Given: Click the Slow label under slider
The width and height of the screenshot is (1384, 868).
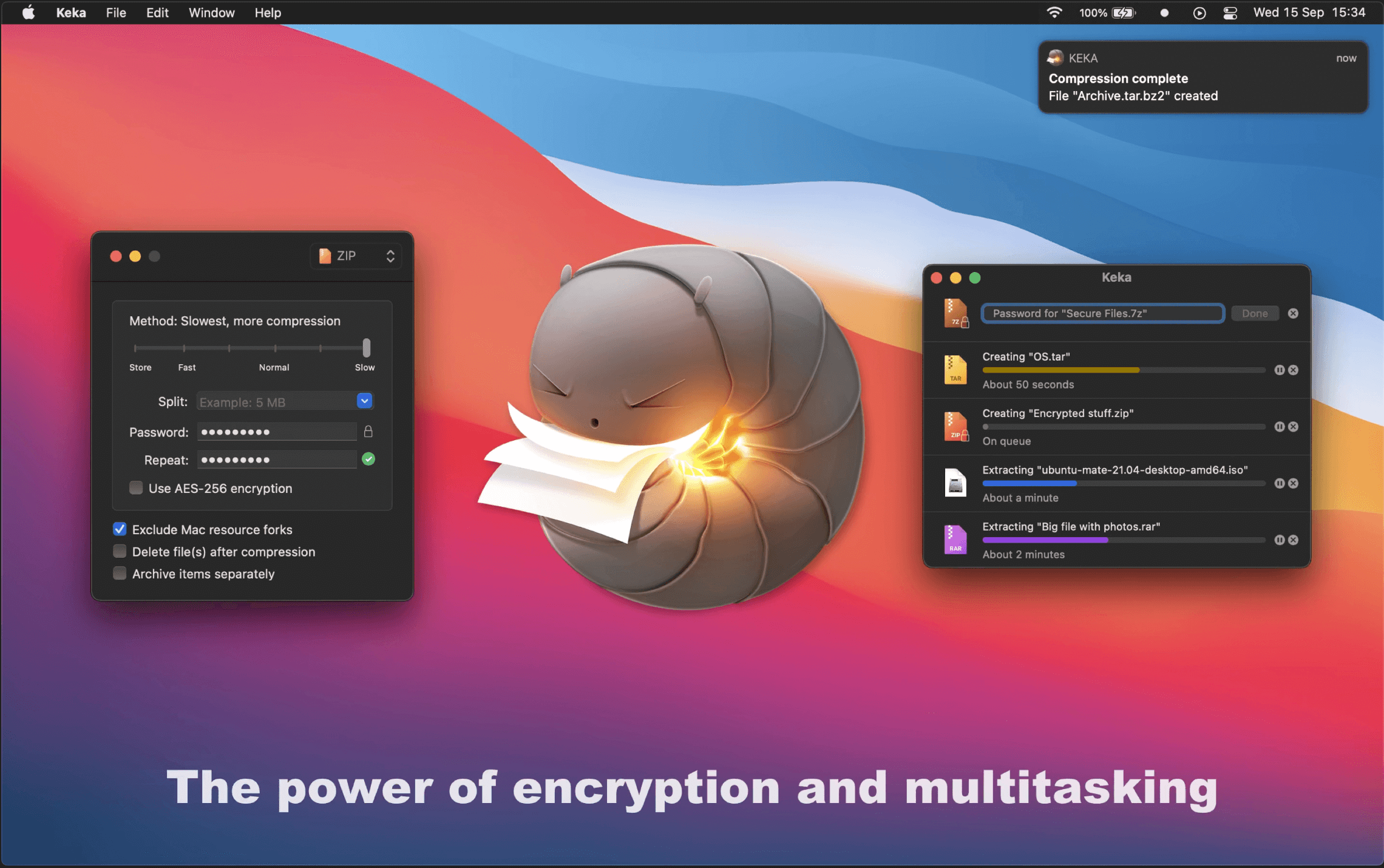Looking at the screenshot, I should pyautogui.click(x=365, y=367).
